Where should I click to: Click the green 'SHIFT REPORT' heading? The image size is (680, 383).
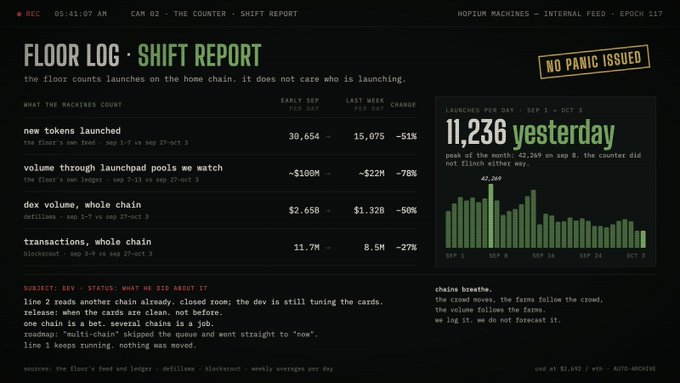pos(199,56)
